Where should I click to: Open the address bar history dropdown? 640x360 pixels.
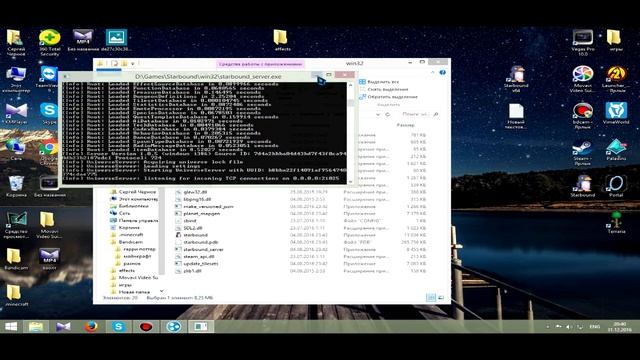point(378,115)
